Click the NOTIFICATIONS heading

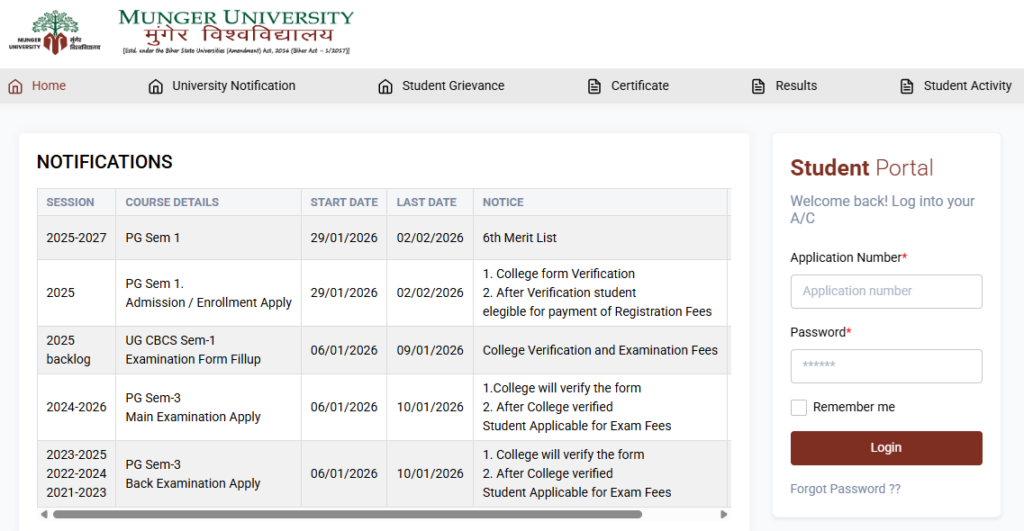point(104,162)
